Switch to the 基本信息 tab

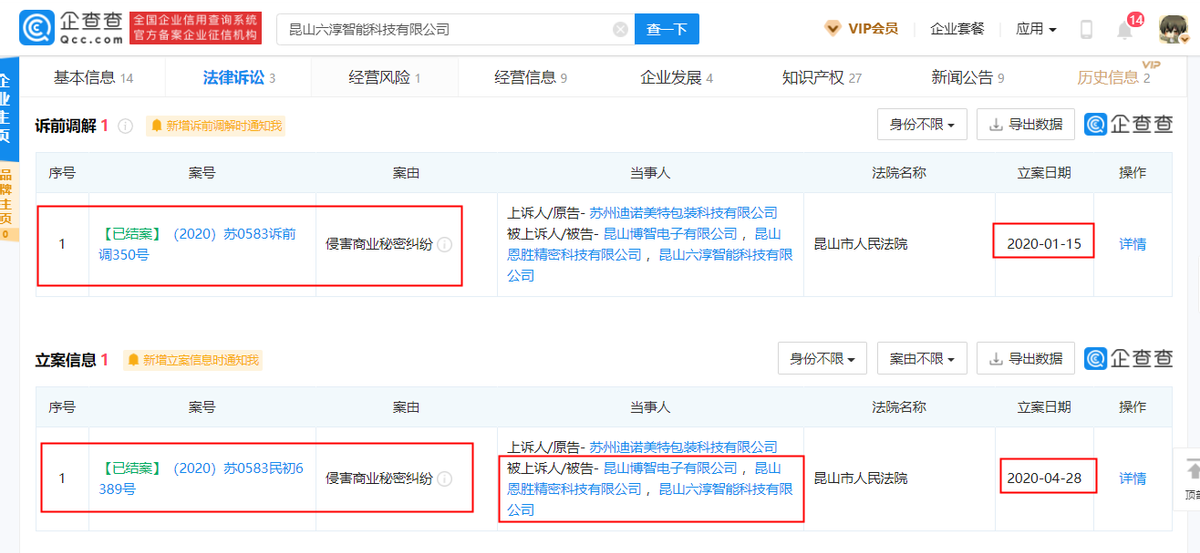[93, 77]
